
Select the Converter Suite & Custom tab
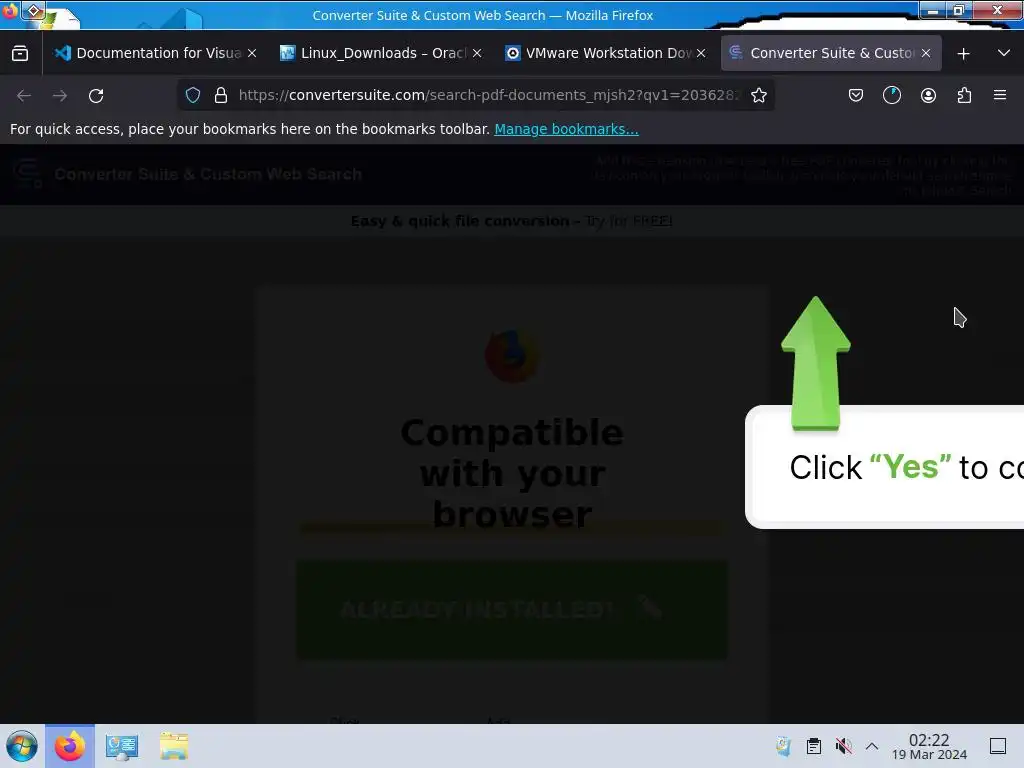tap(831, 54)
